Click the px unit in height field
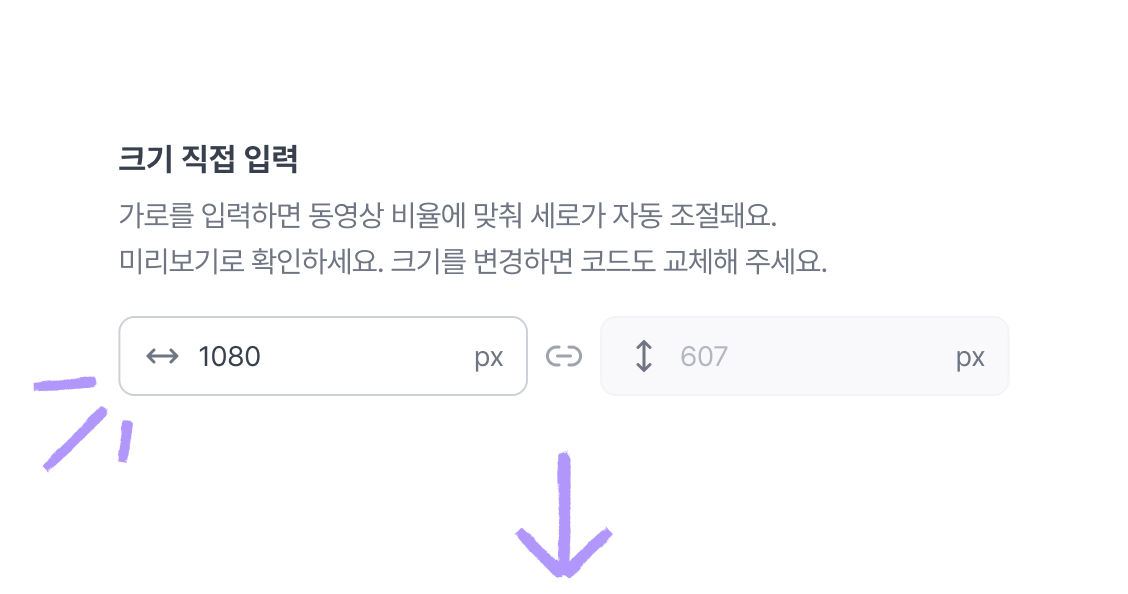 [x=970, y=357]
